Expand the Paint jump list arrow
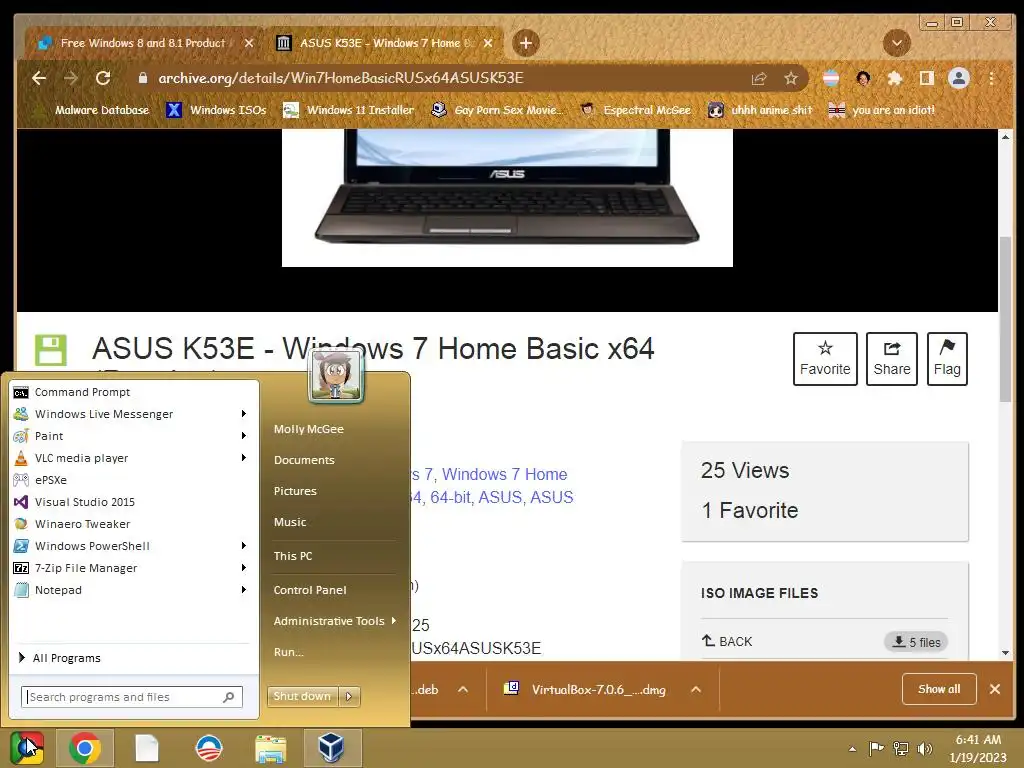 (x=244, y=436)
